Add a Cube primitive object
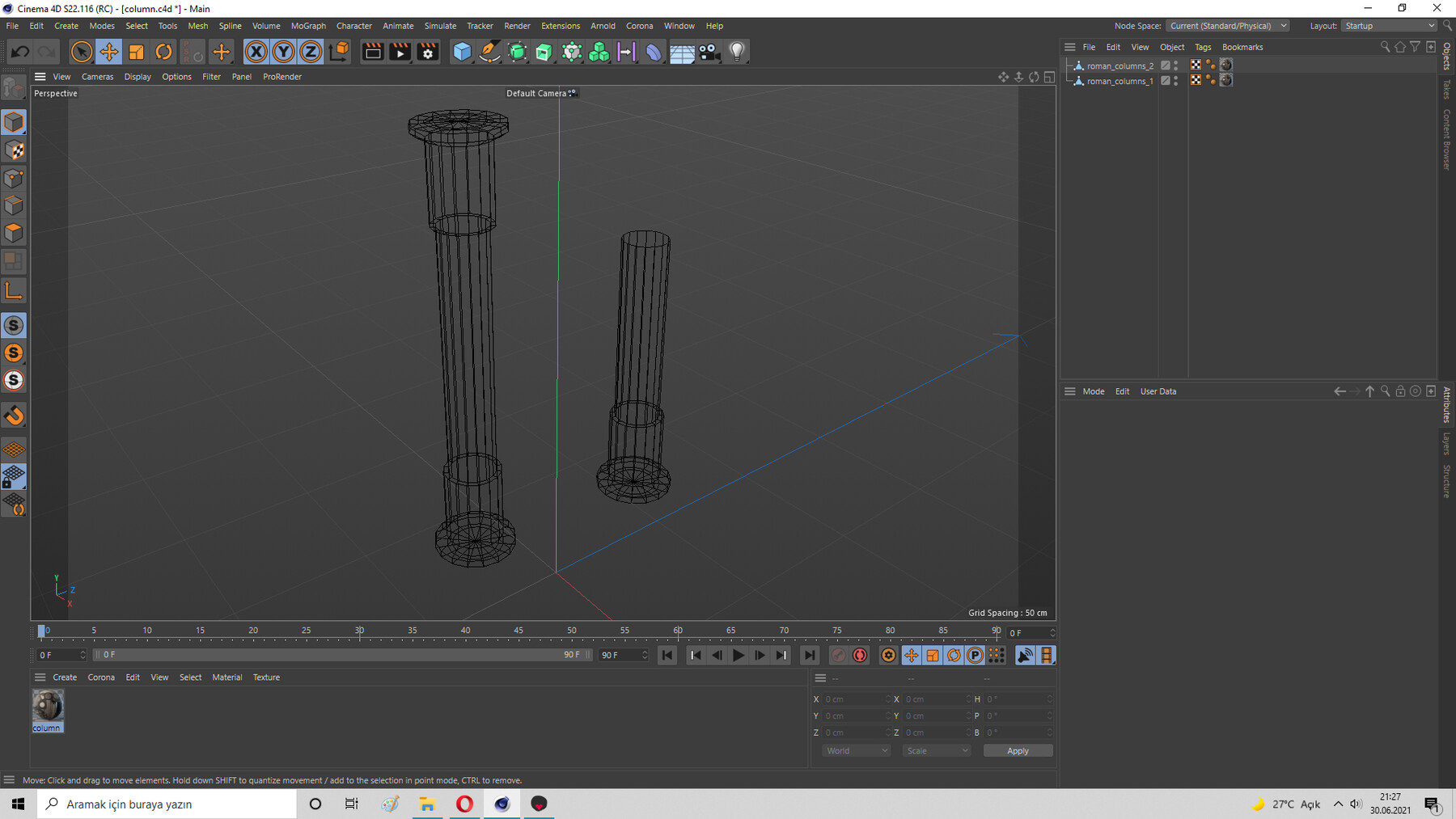Screen dimensions: 1456x819 (462, 52)
